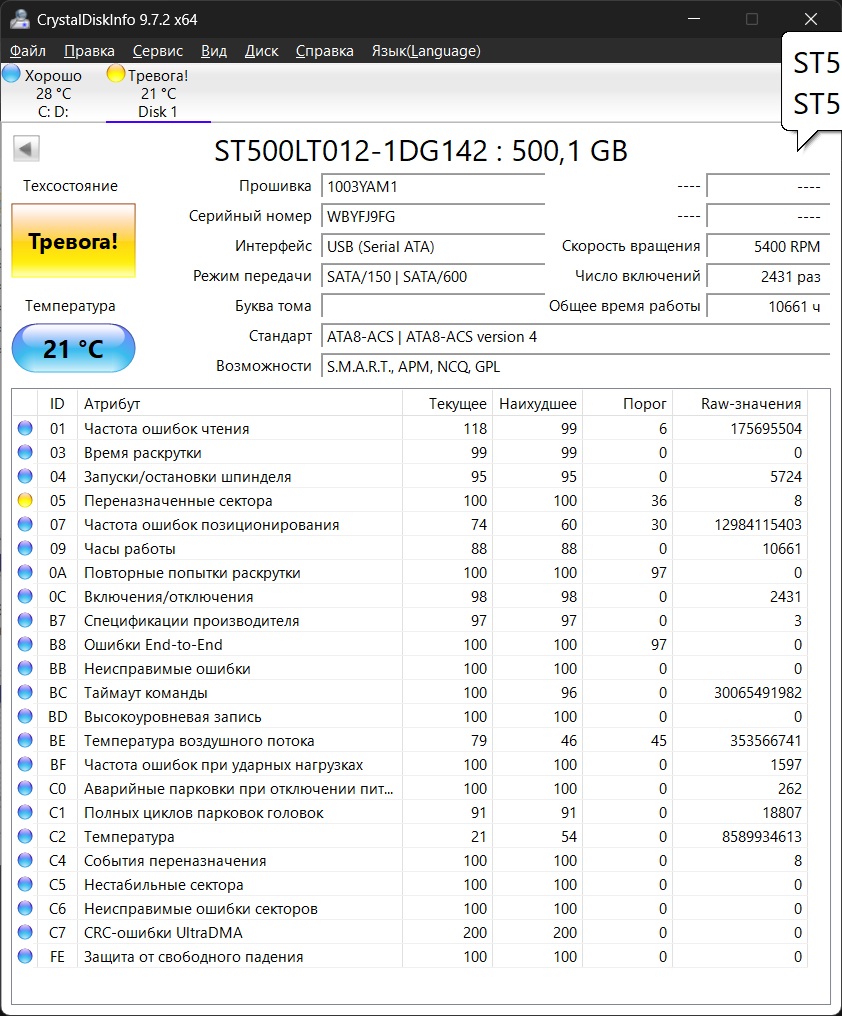
Task: Click the status icon for Повторные попытки раскрутки
Action: (x=25, y=572)
